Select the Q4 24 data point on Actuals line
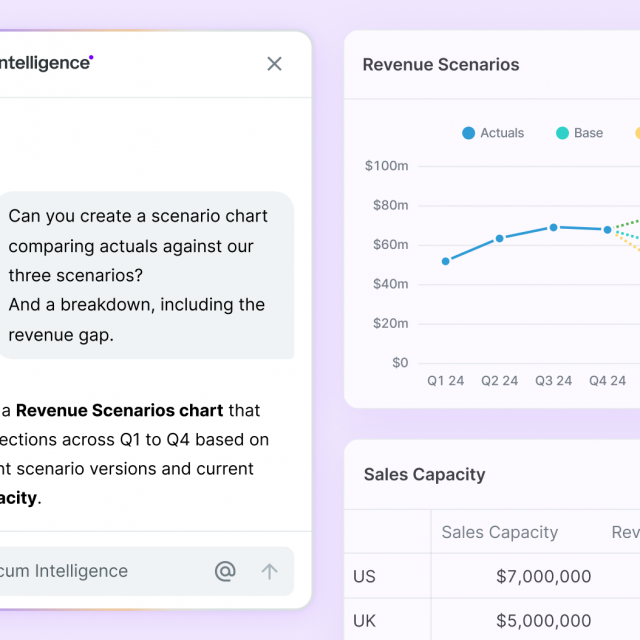 point(607,229)
